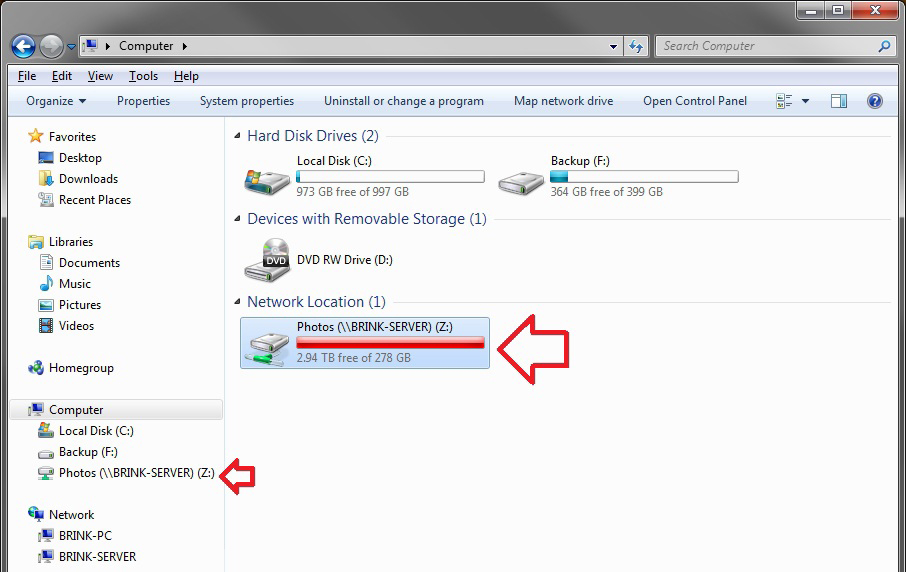Image resolution: width=906 pixels, height=572 pixels.
Task: Select Computer in navigation pane
Action: coord(116,410)
